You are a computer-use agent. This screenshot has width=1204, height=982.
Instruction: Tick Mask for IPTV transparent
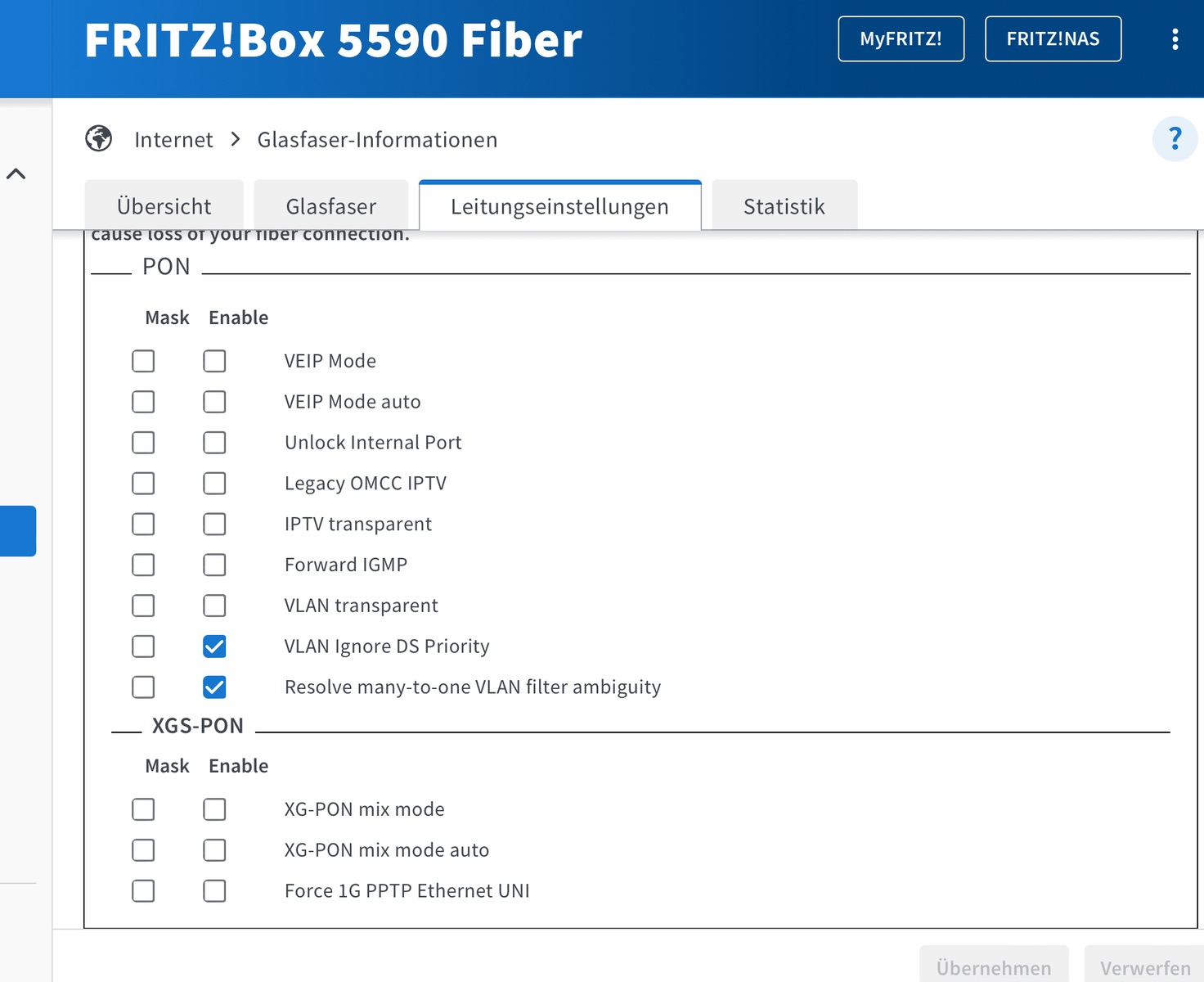pyautogui.click(x=143, y=524)
